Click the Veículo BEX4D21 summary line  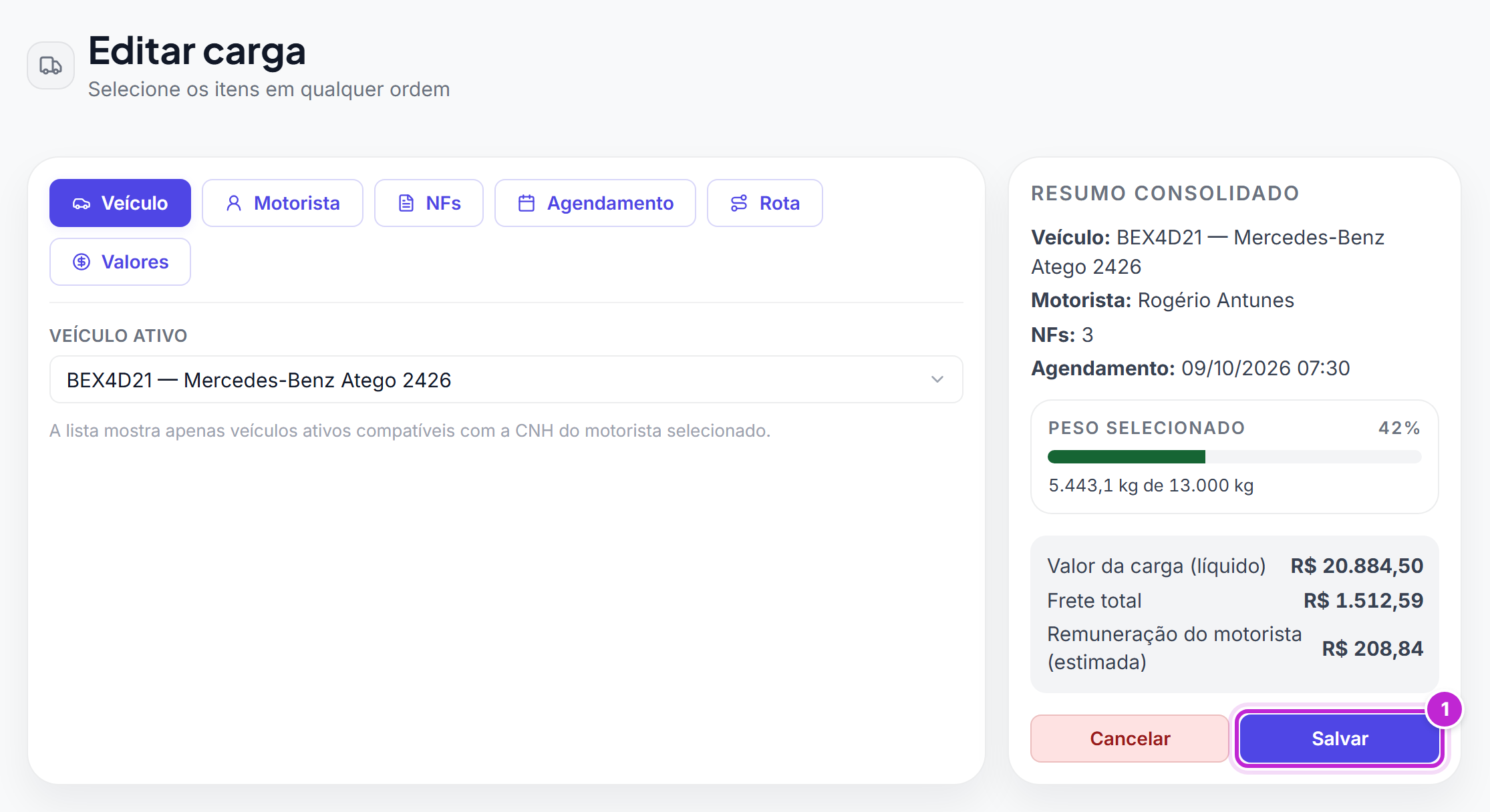pyautogui.click(x=1208, y=252)
